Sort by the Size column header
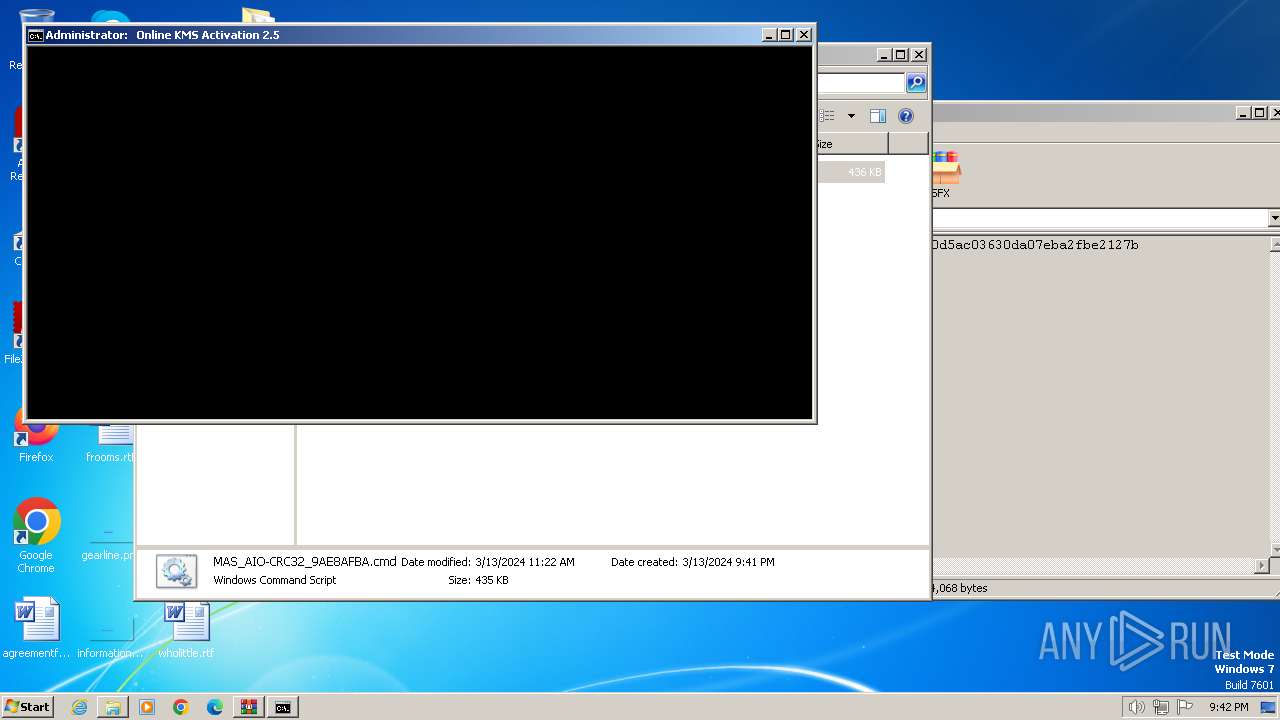This screenshot has width=1280, height=720. pos(851,144)
